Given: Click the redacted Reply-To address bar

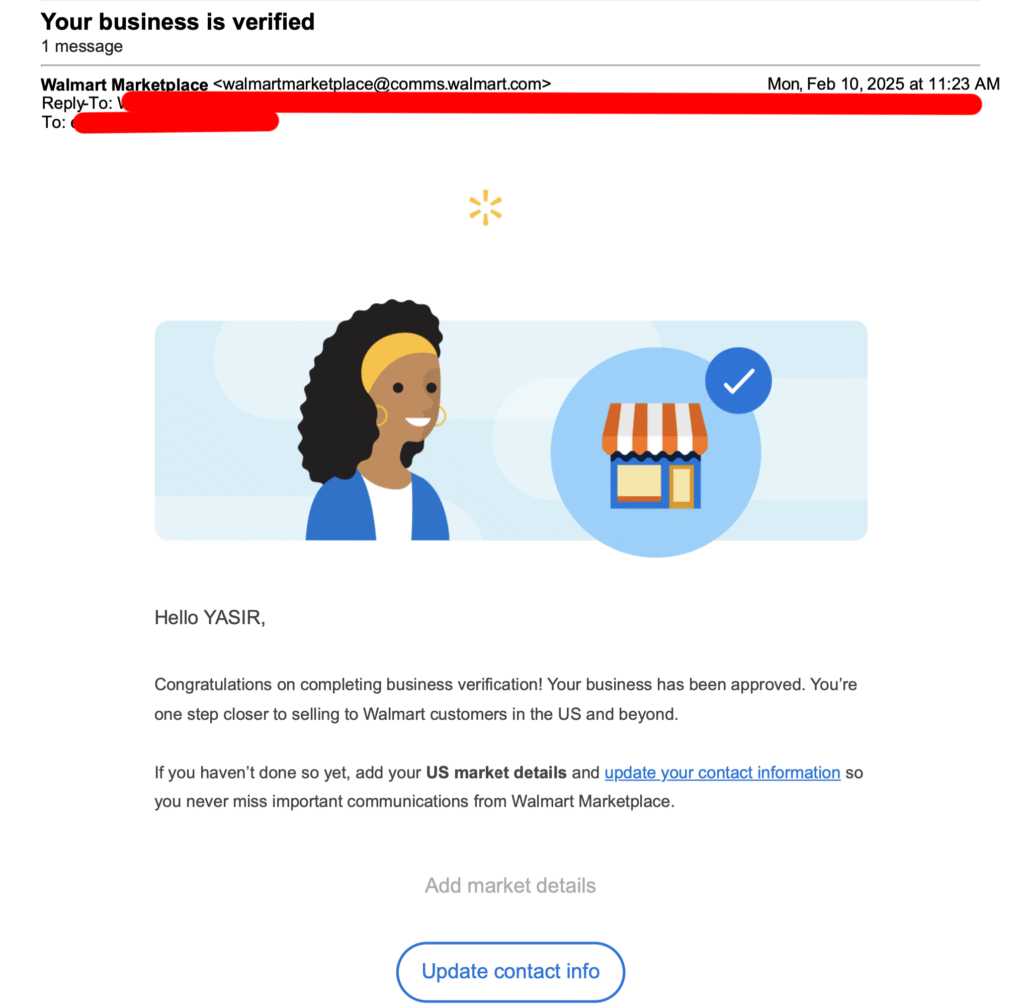Looking at the screenshot, I should click(x=552, y=103).
